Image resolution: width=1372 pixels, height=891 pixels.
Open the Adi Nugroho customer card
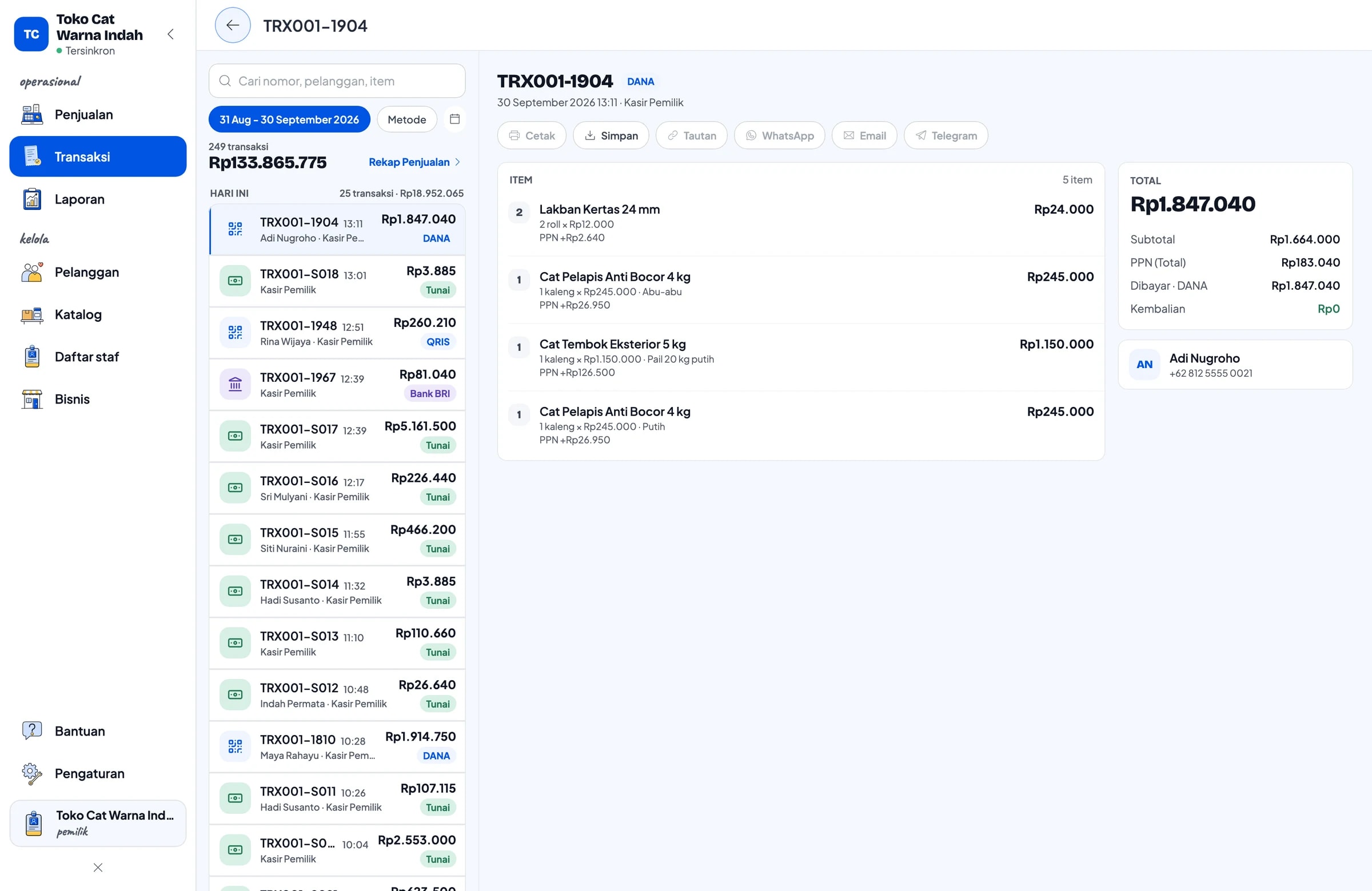click(1235, 365)
